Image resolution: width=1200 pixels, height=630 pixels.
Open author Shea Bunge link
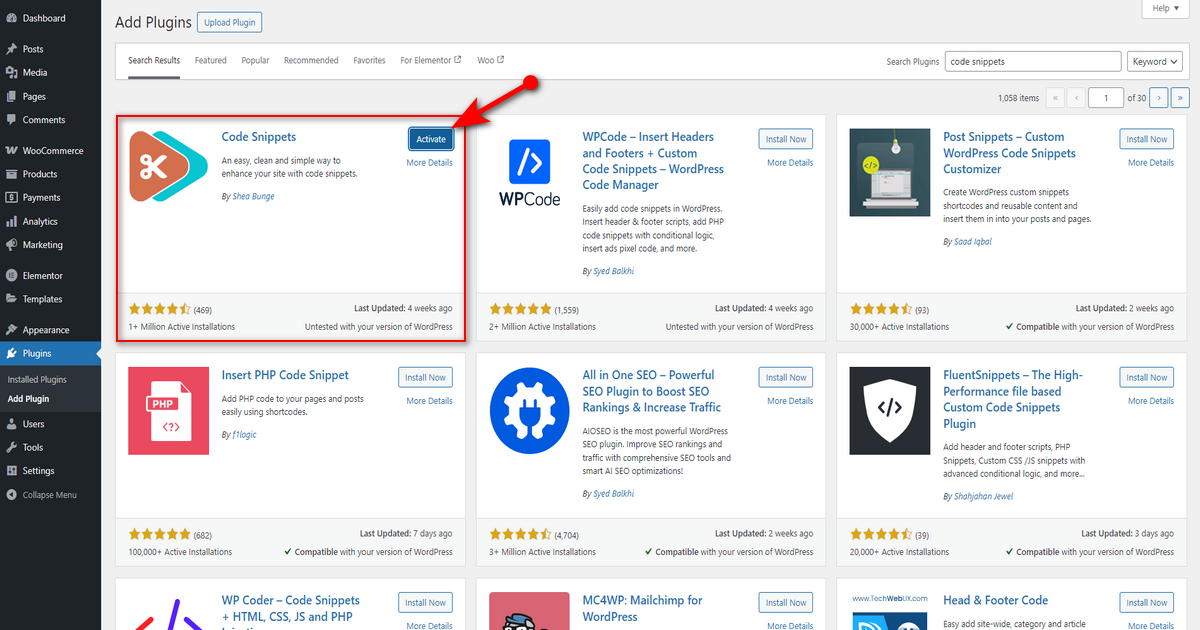(x=252, y=197)
